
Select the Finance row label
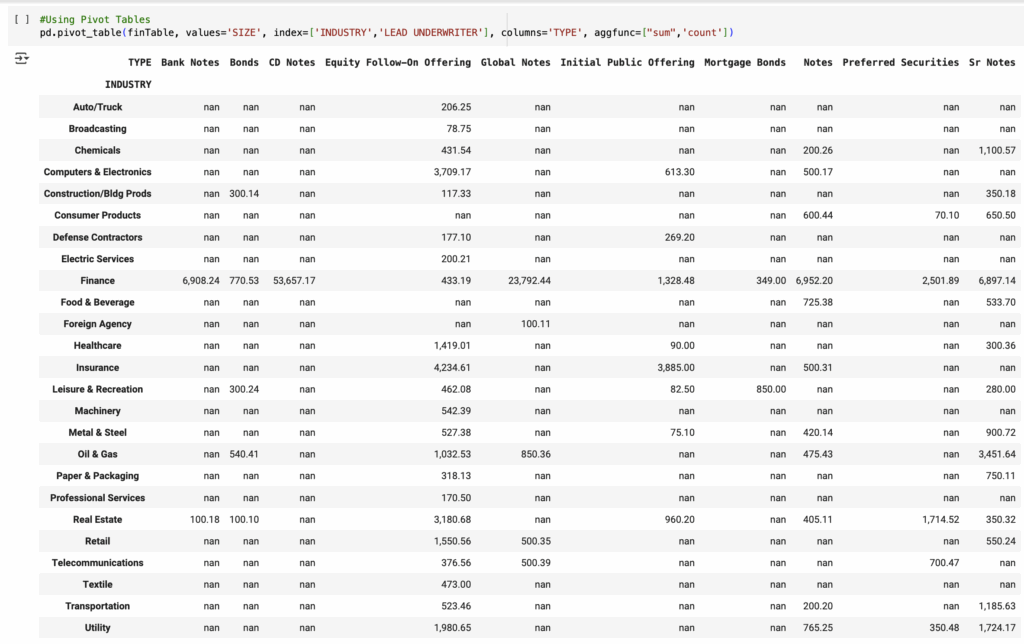pos(98,281)
